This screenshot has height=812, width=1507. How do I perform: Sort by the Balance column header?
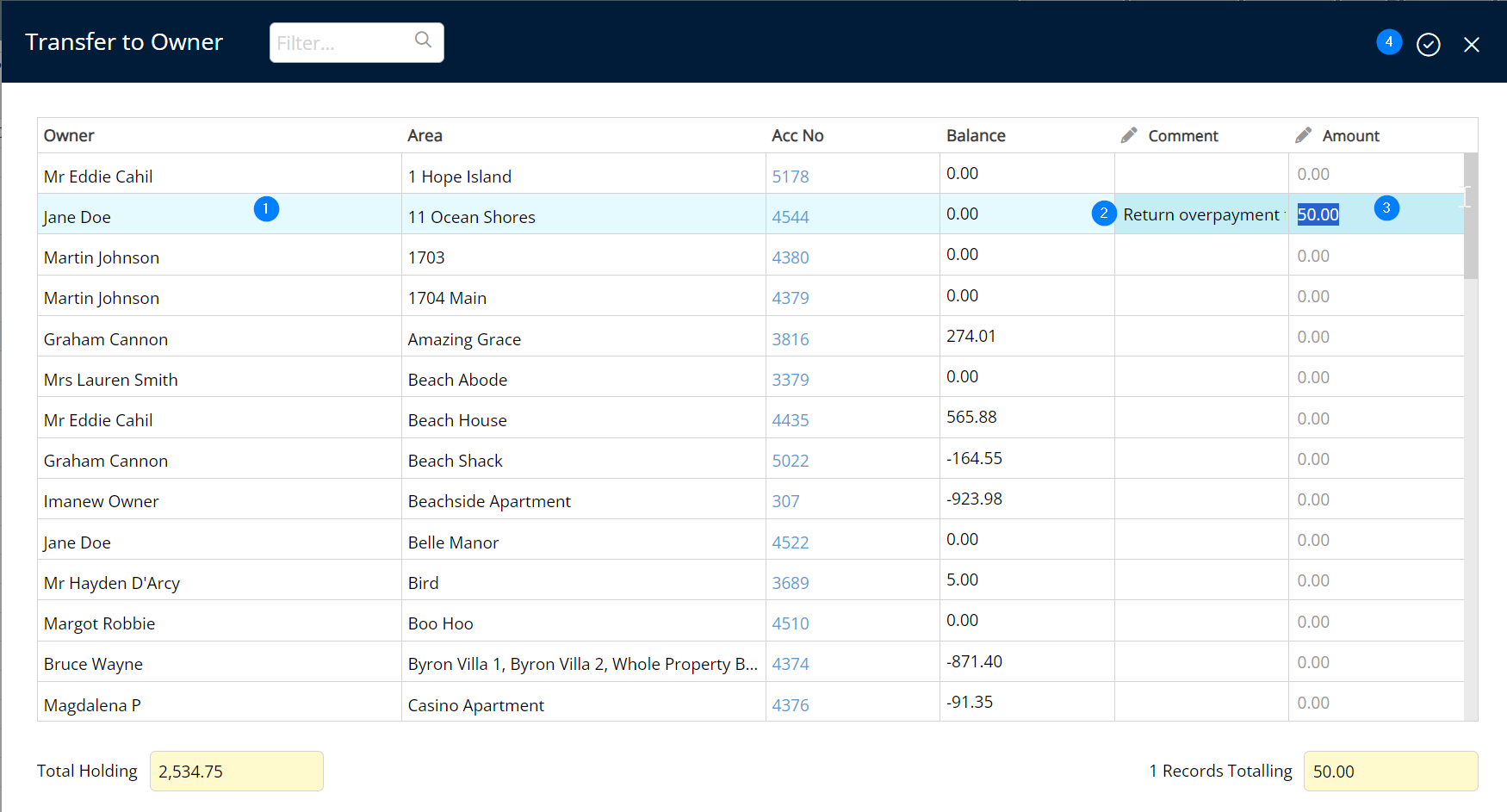point(975,135)
